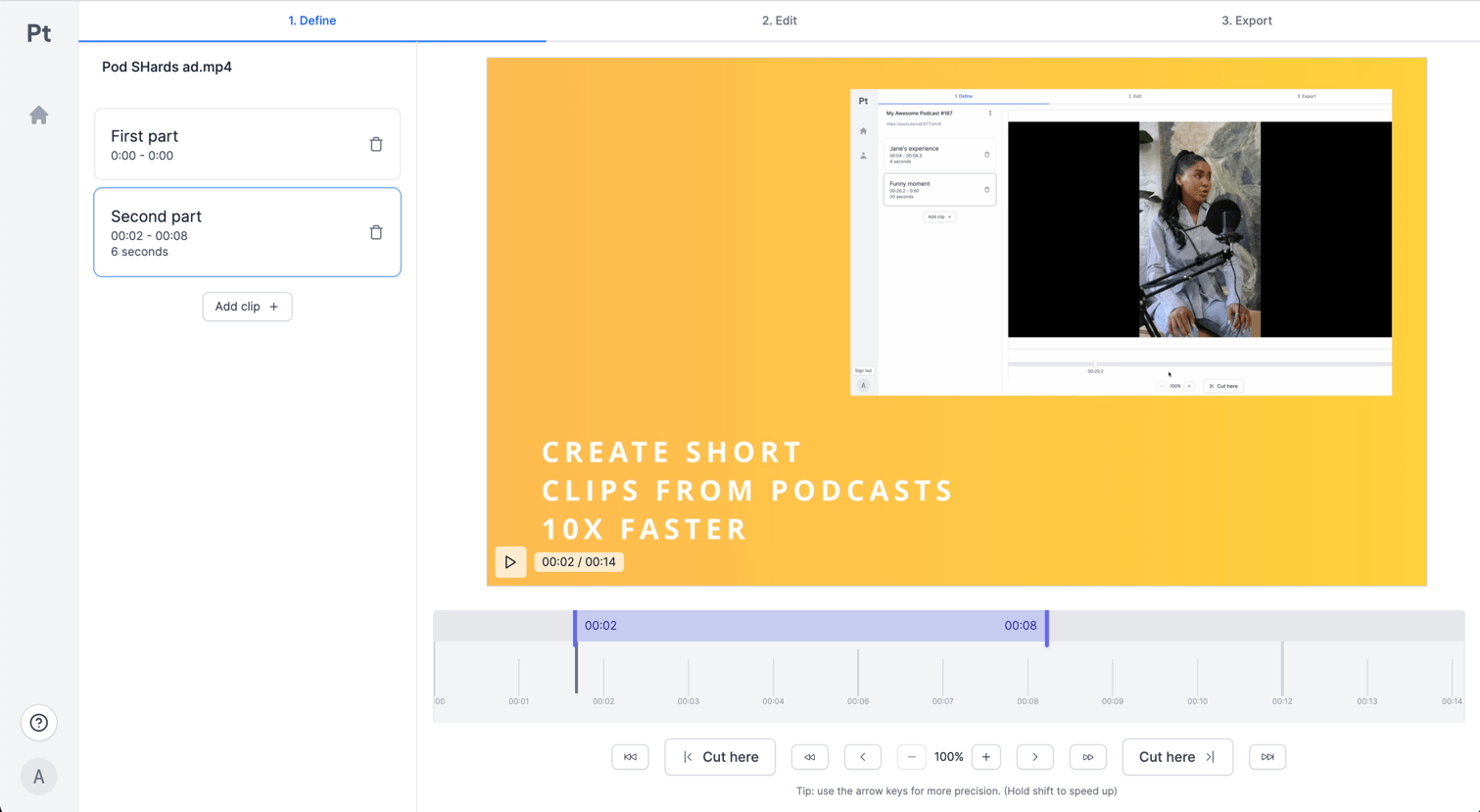The height and width of the screenshot is (812, 1480).
Task: Click the 00:02 / 00:14 time display
Action: (x=579, y=562)
